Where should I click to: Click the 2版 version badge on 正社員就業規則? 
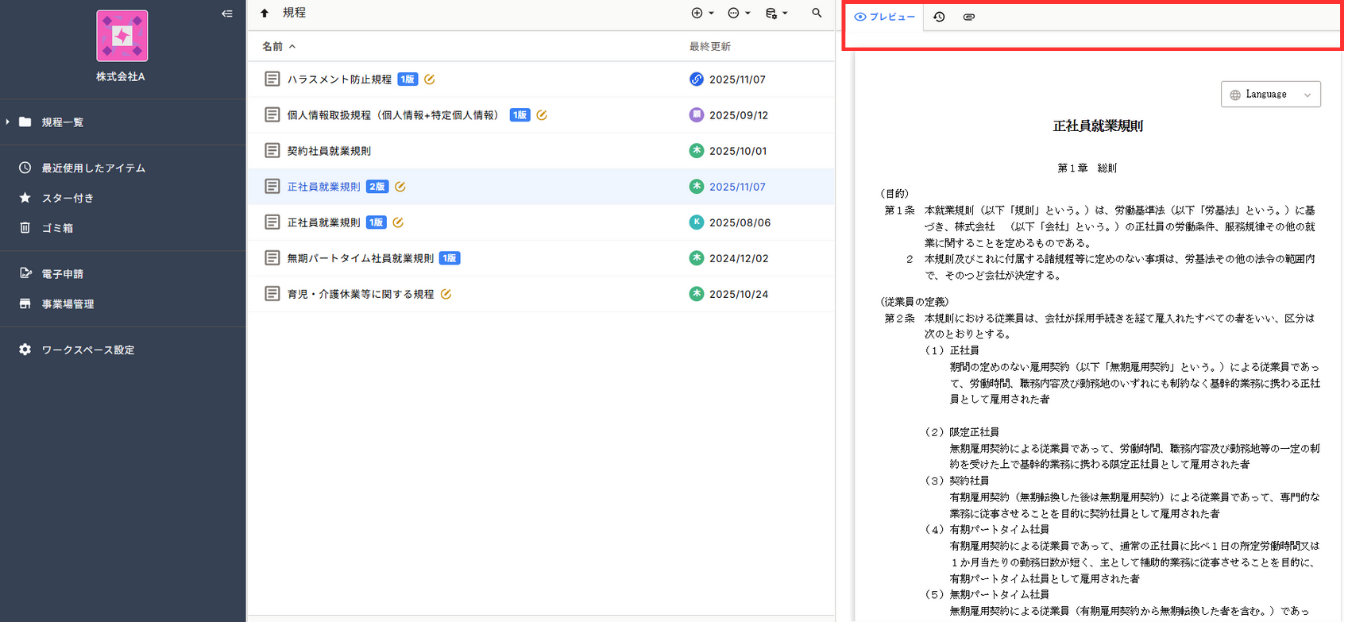click(377, 187)
